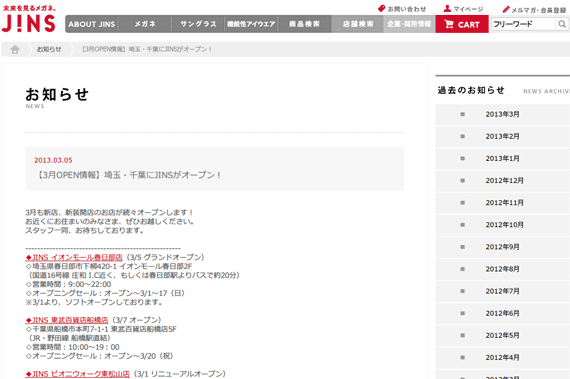The width and height of the screenshot is (570, 379).
Task: Click the bullet icon beside 2012年12月
Action: coord(462,181)
